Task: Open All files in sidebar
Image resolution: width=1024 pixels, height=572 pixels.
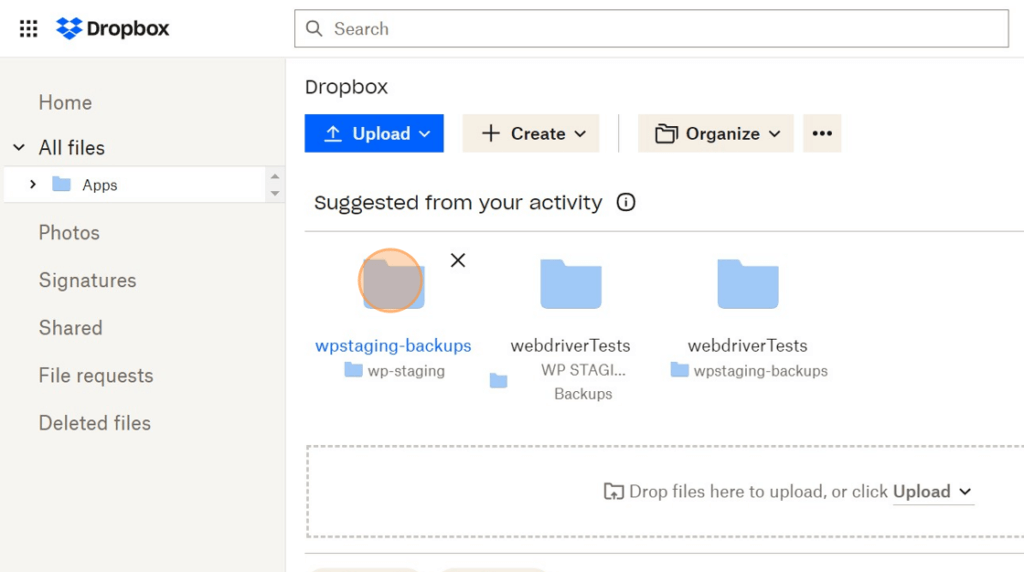Action: click(71, 148)
